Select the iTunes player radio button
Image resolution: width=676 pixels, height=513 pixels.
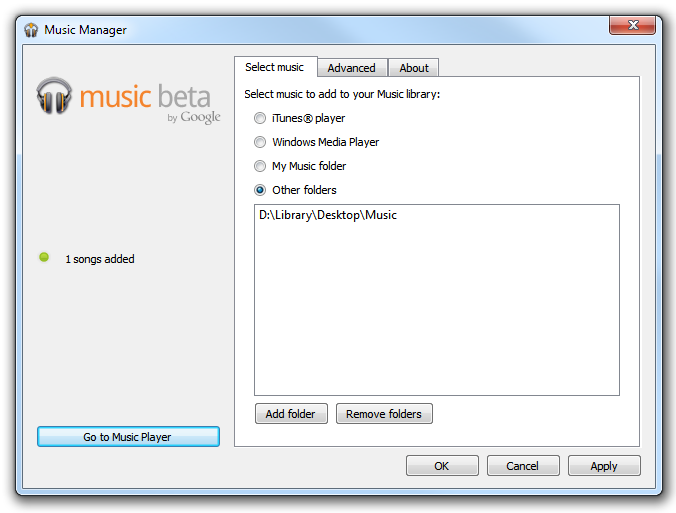point(260,118)
